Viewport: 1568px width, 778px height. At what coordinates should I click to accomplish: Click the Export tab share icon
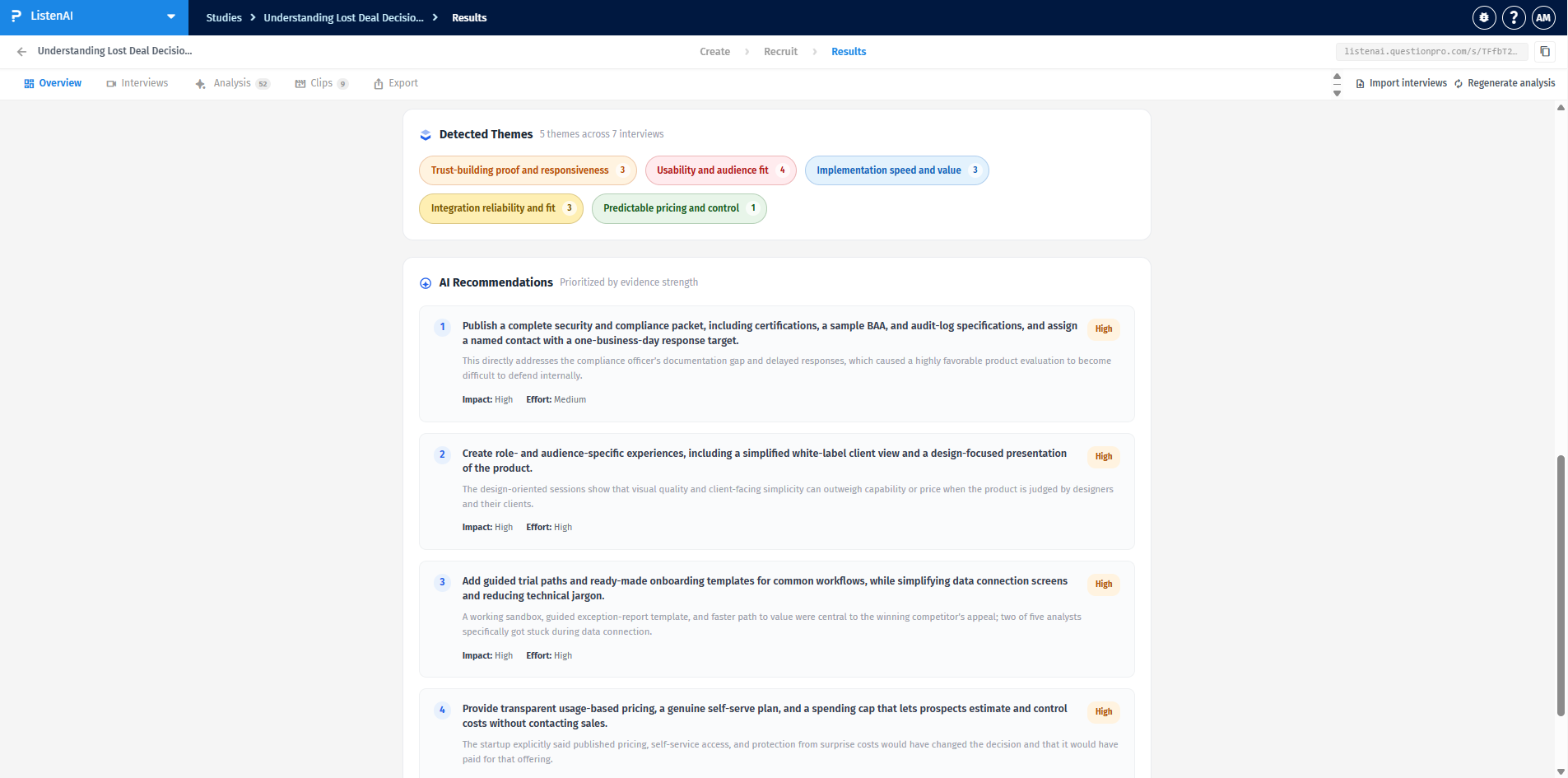pyautogui.click(x=379, y=84)
